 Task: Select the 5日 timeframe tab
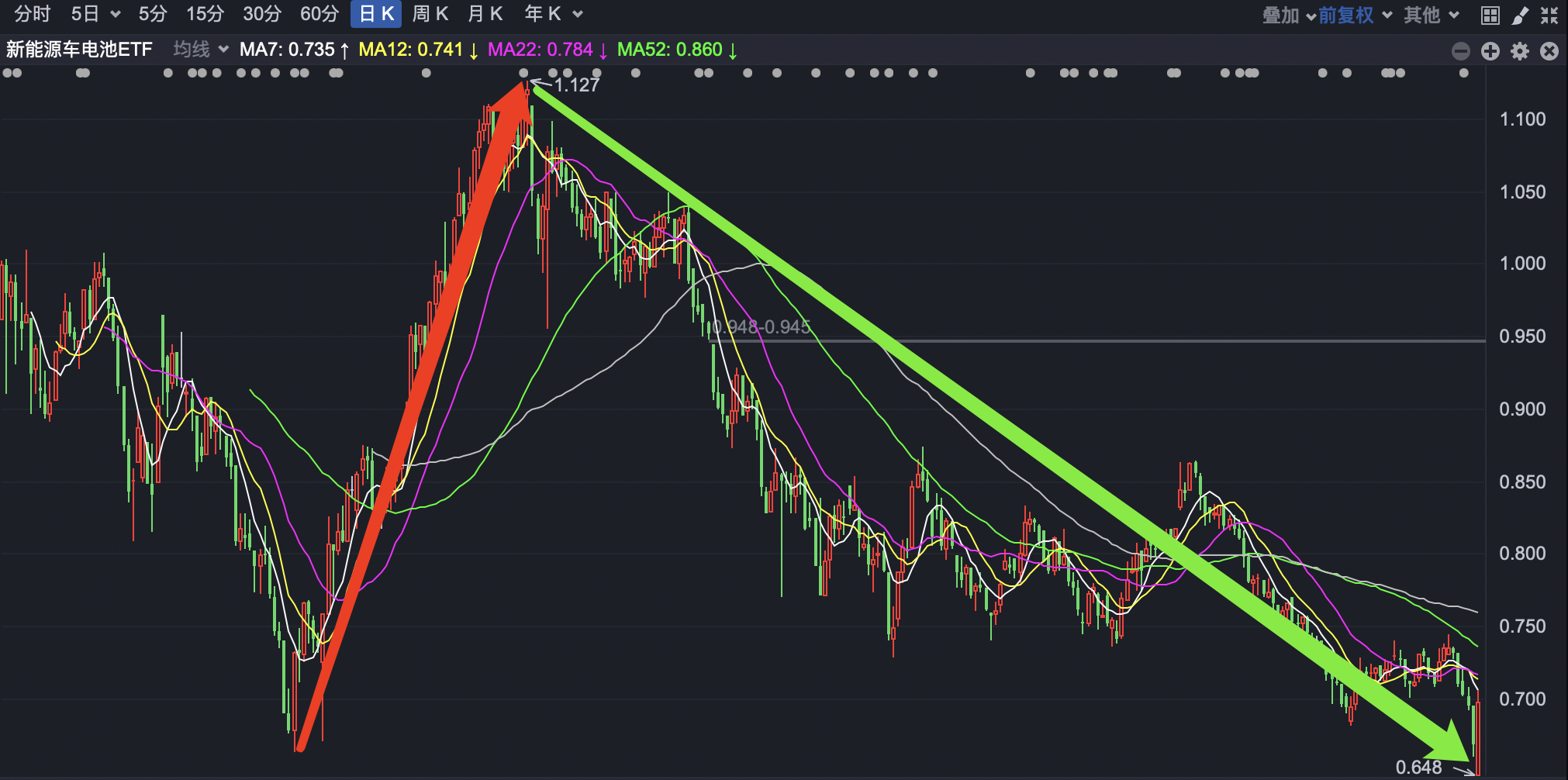(85, 14)
